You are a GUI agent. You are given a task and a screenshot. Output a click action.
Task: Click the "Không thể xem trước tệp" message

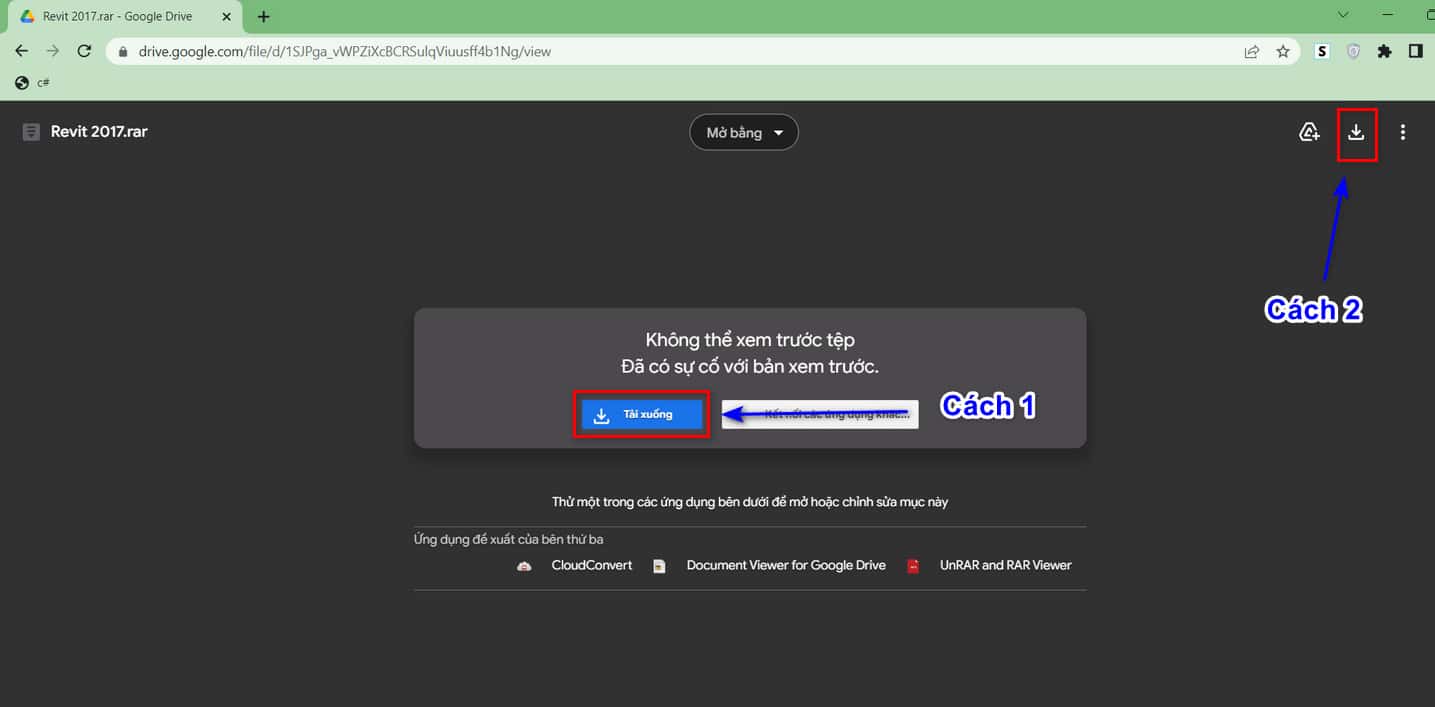[750, 341]
